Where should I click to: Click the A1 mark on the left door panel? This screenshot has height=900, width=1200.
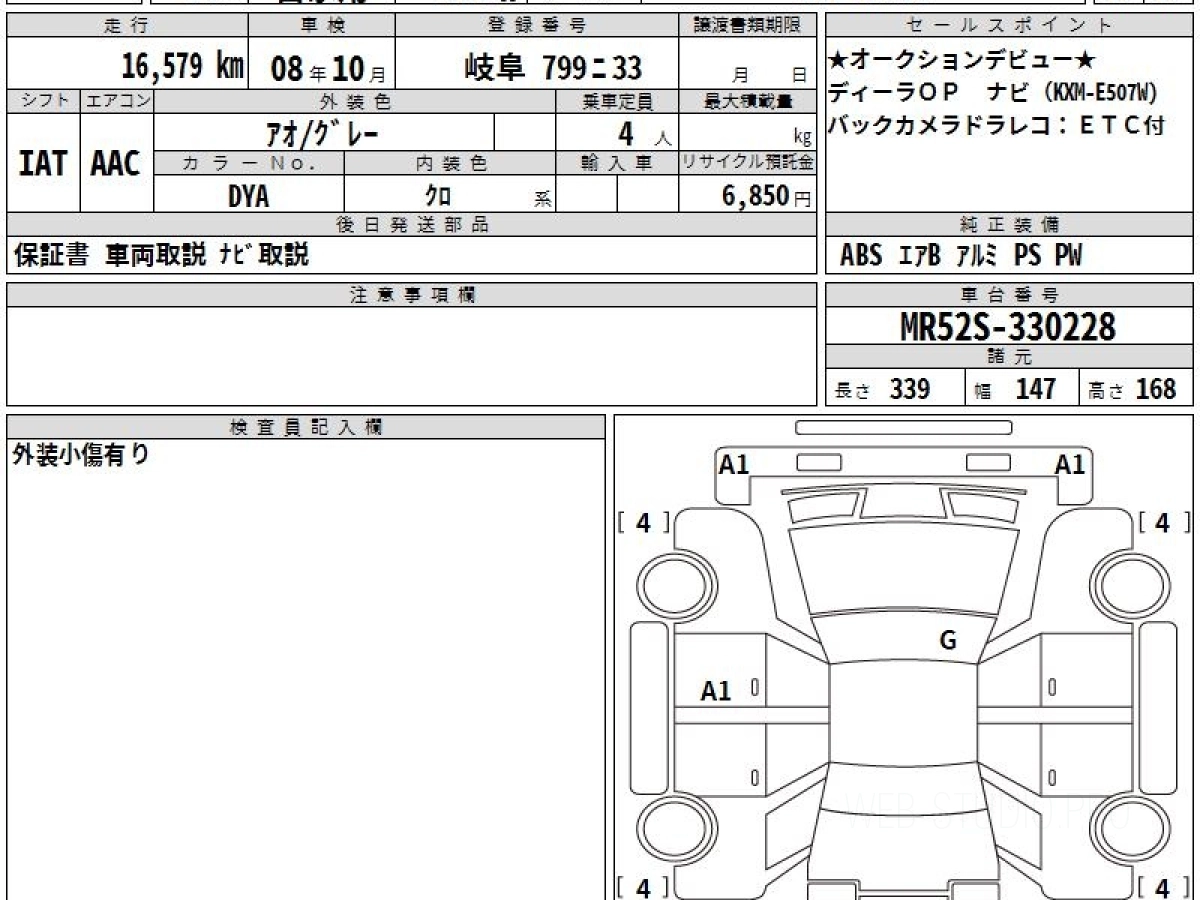pyautogui.click(x=716, y=690)
